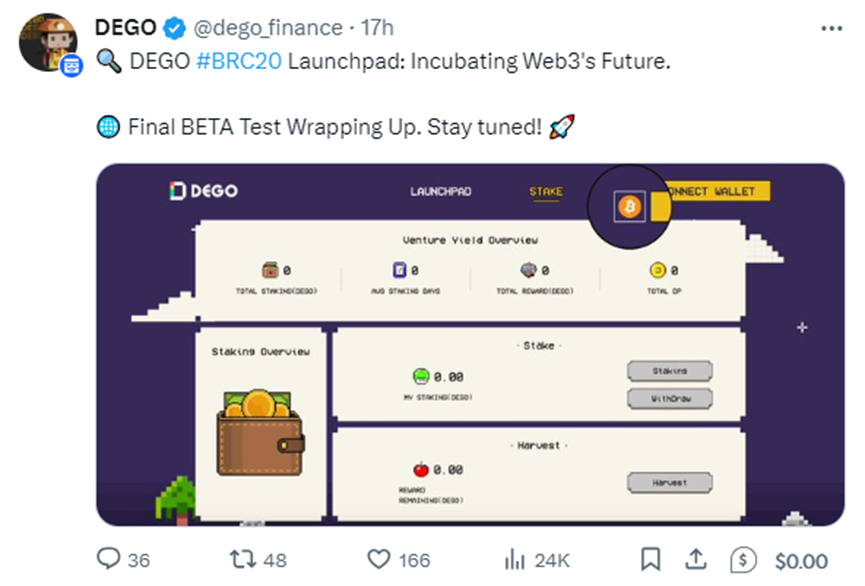Click the retweet icon
This screenshot has height=586, width=865.
[x=242, y=558]
